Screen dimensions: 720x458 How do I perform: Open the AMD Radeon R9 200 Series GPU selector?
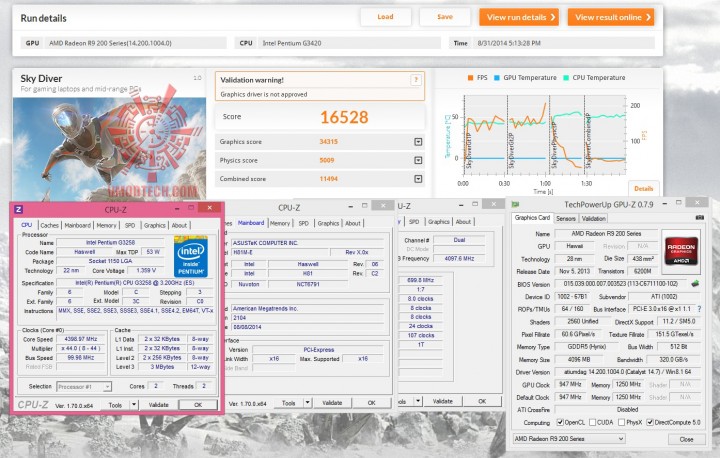coord(569,439)
